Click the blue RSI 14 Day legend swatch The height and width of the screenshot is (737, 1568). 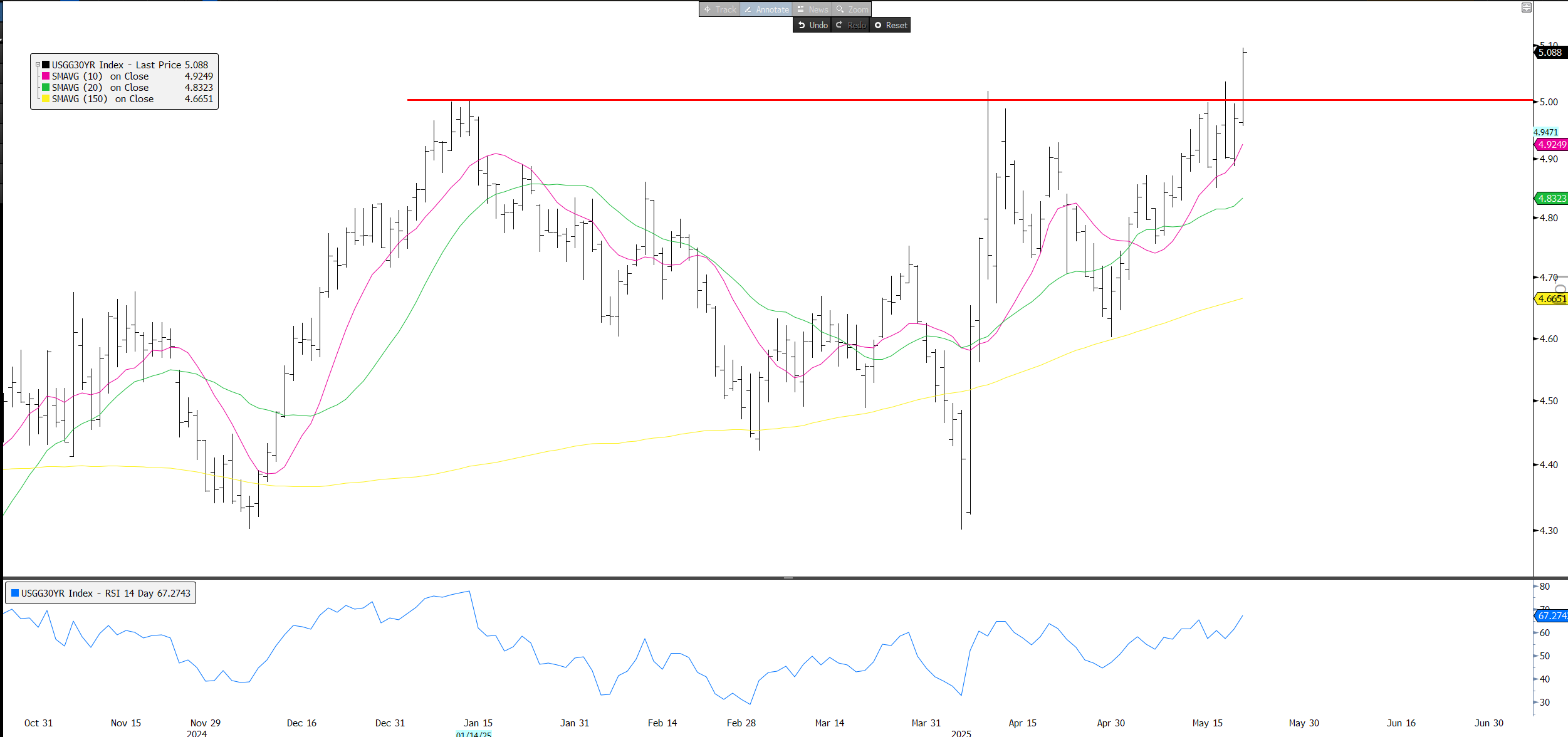click(15, 593)
